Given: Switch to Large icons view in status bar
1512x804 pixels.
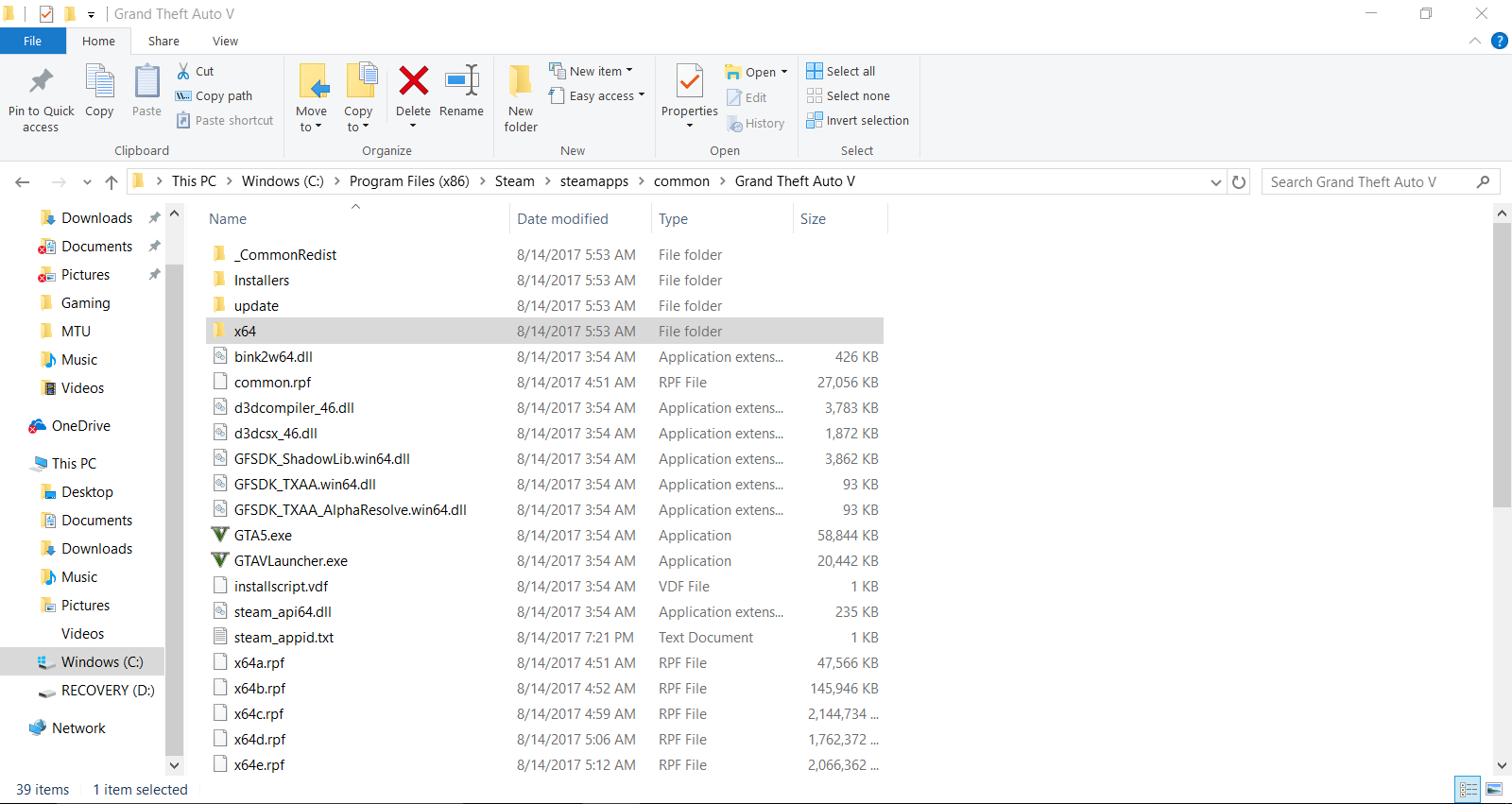Looking at the screenshot, I should point(1494,789).
